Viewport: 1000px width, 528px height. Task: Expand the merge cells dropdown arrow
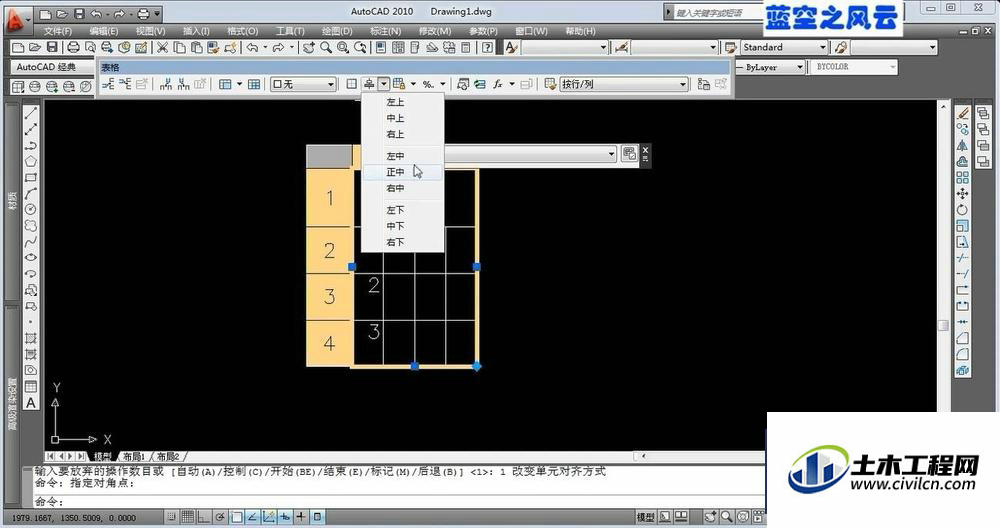pyautogui.click(x=240, y=84)
